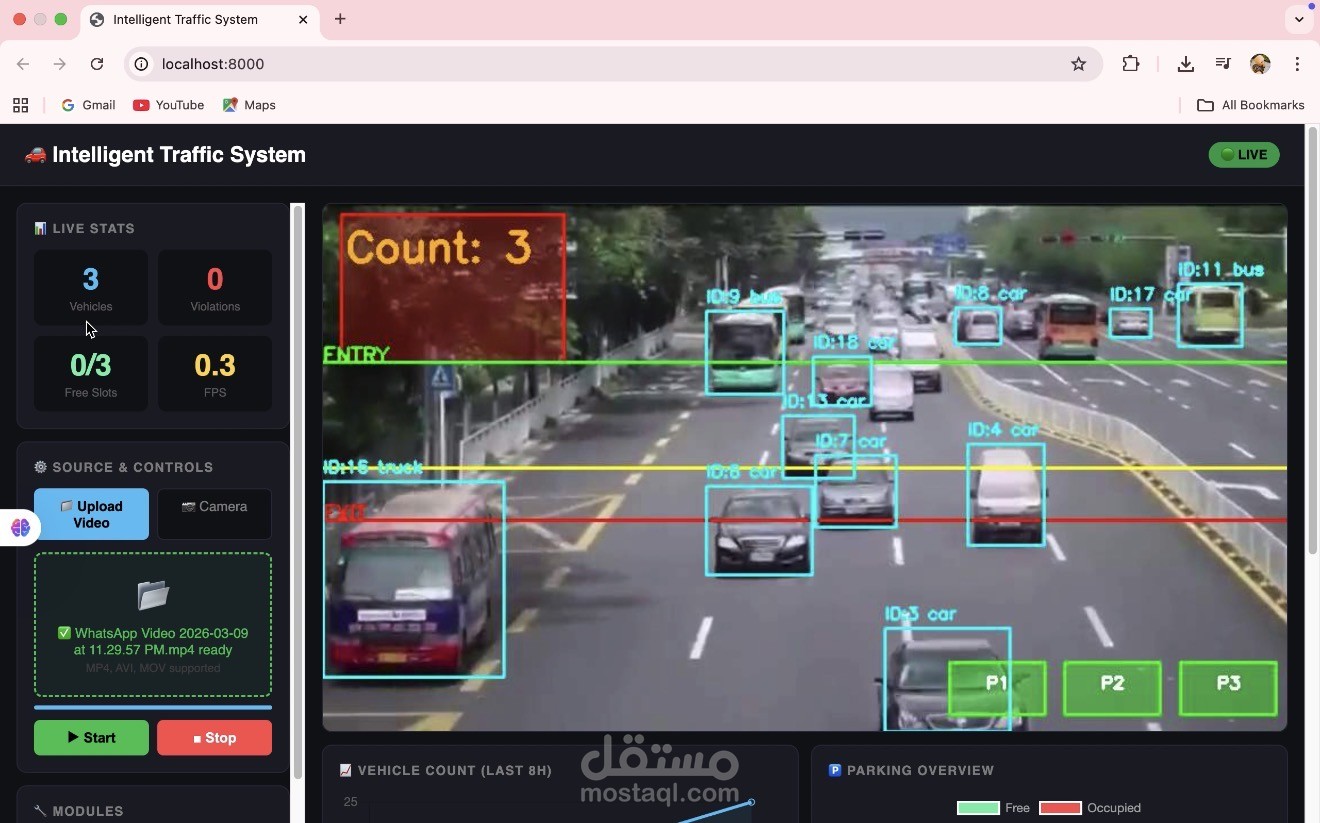Open the Extensions puzzle icon
The height and width of the screenshot is (823, 1320).
(1131, 64)
